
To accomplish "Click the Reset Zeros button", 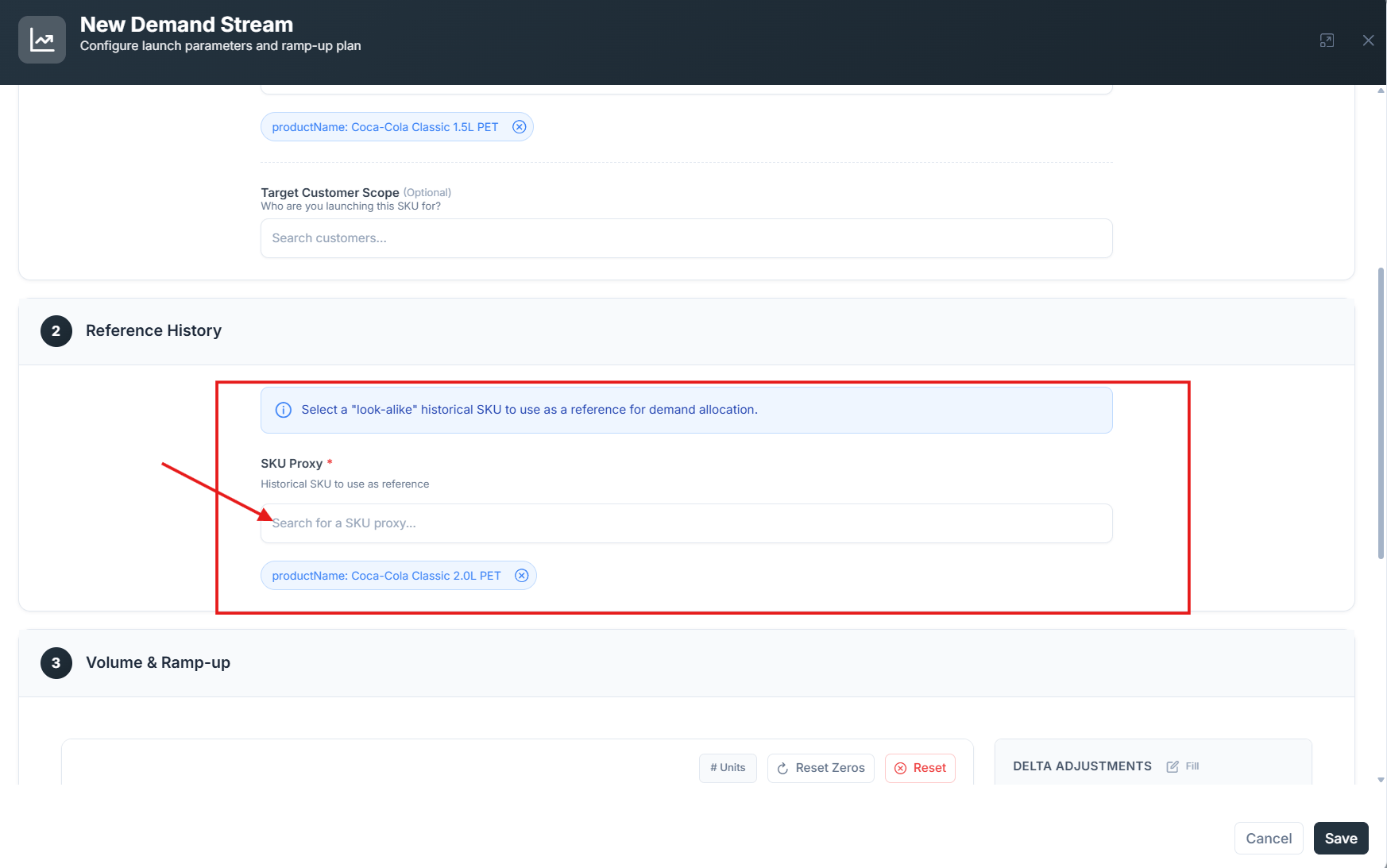I will pyautogui.click(x=821, y=768).
